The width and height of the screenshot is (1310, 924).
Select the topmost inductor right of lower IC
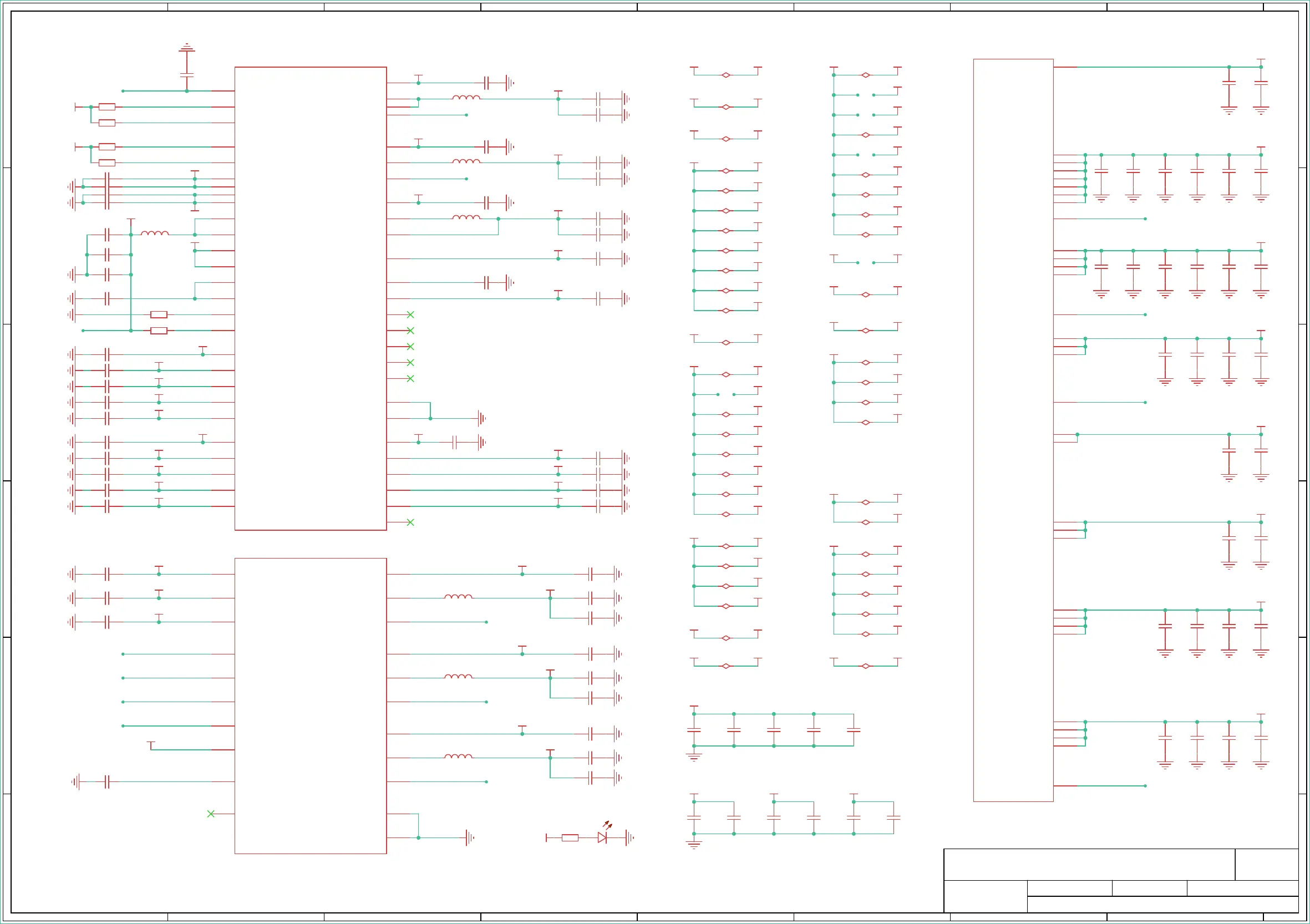pos(458,596)
